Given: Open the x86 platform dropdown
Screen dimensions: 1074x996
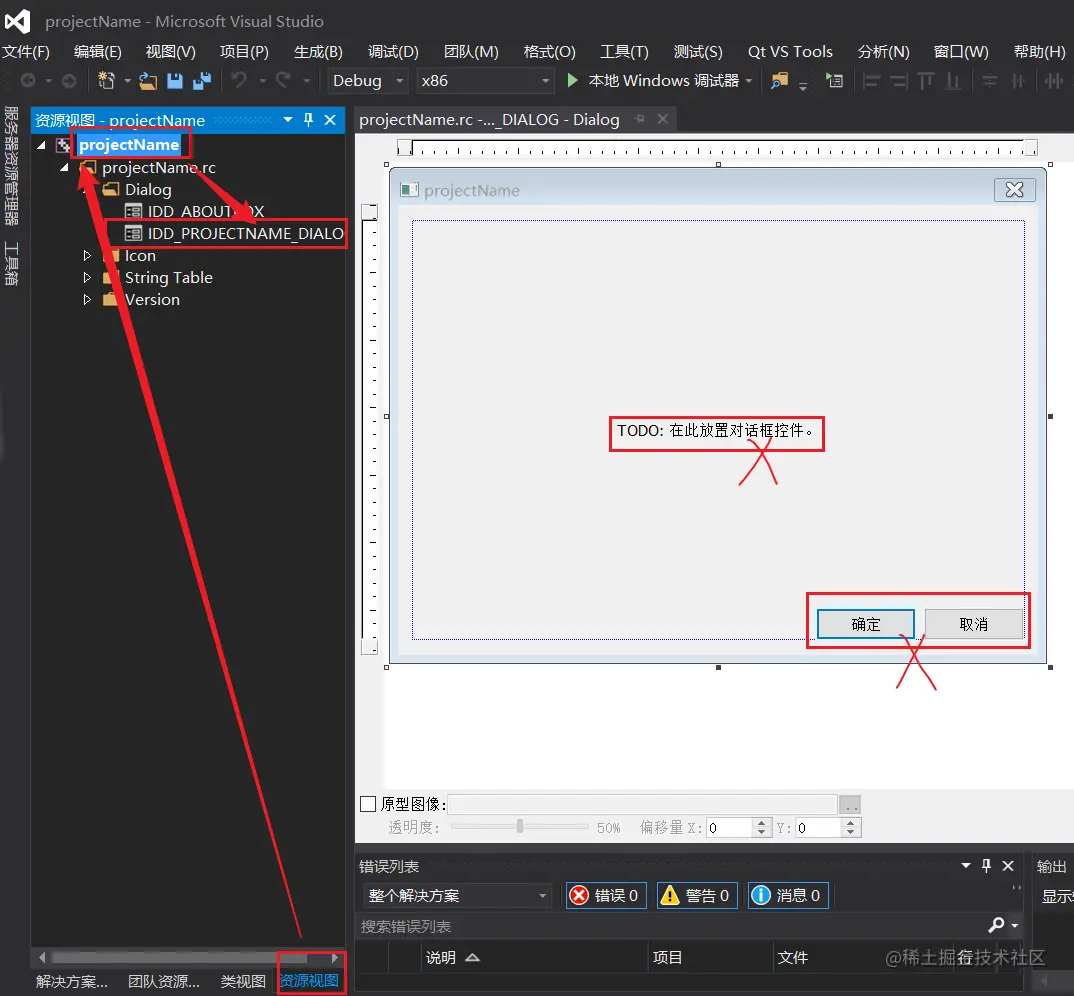Looking at the screenshot, I should pos(546,81).
